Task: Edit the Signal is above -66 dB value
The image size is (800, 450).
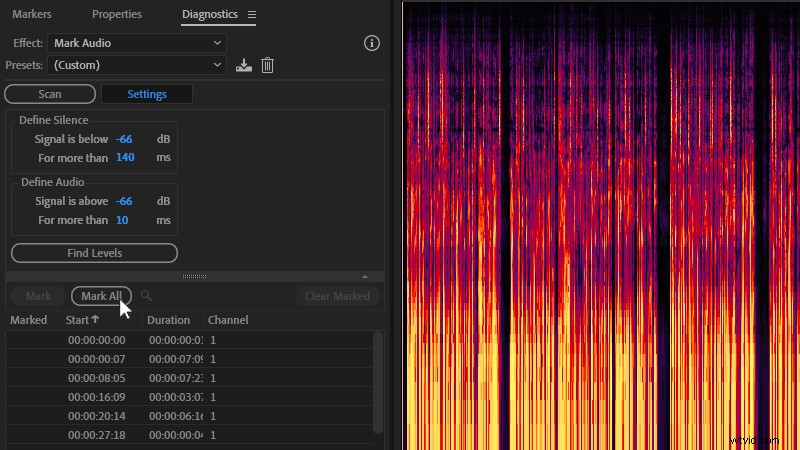Action: click(x=124, y=201)
